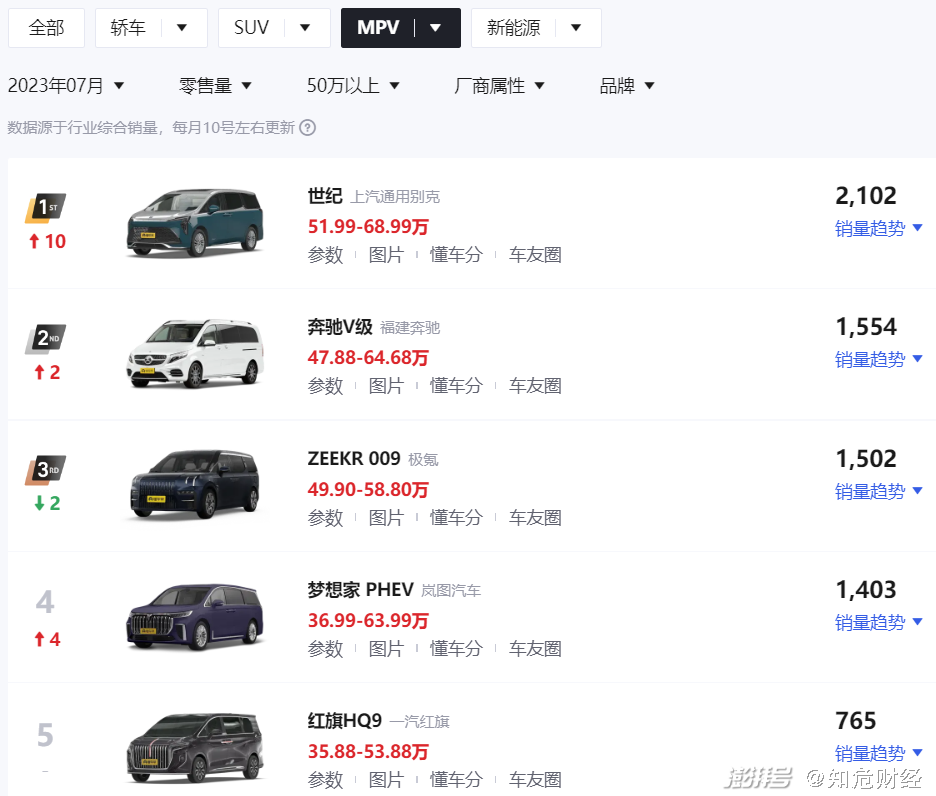The image size is (936, 796).
Task: Open the 2023年07月 date dropdown
Action: coord(66,86)
